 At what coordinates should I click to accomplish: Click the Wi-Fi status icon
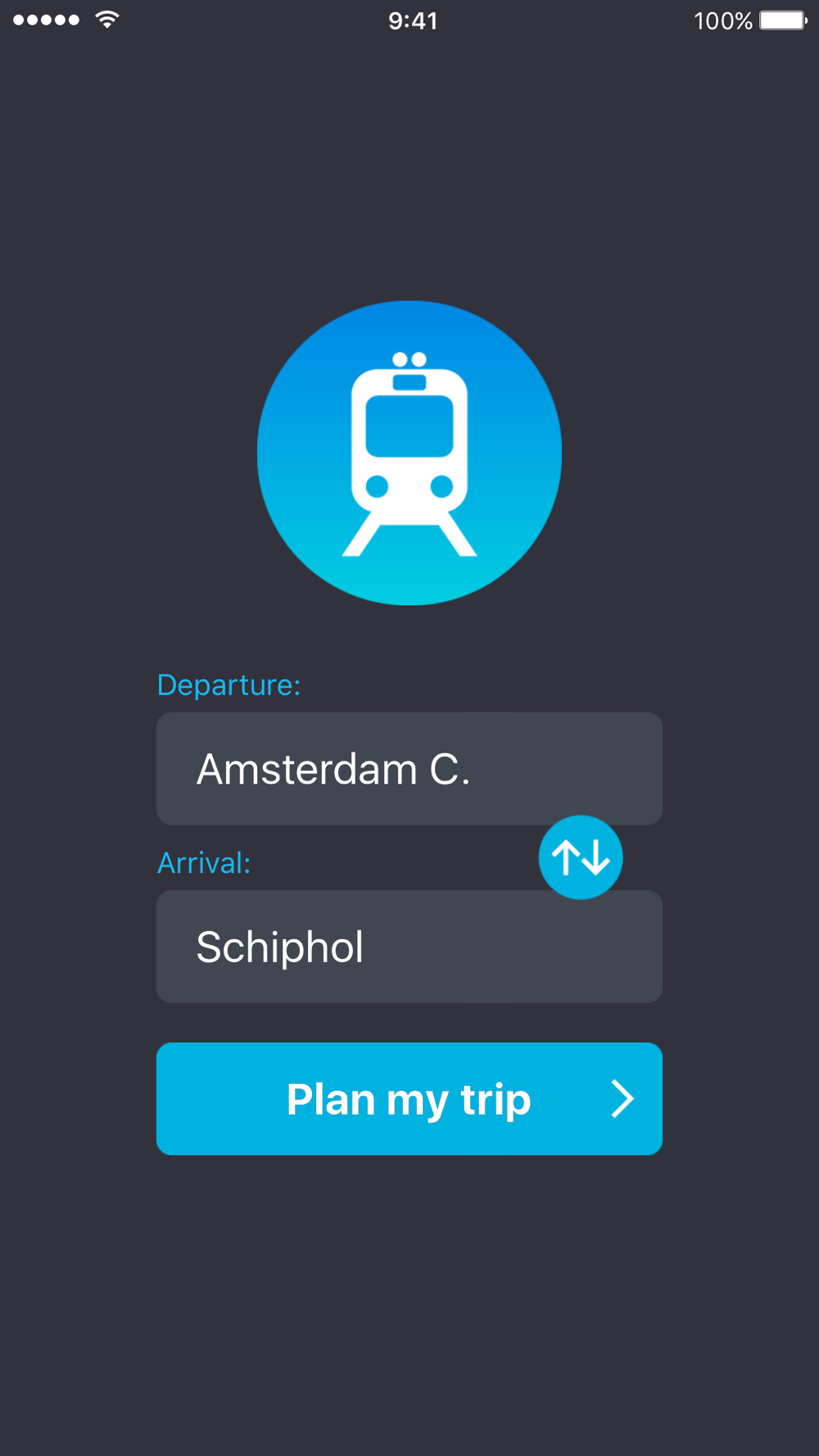[x=107, y=20]
